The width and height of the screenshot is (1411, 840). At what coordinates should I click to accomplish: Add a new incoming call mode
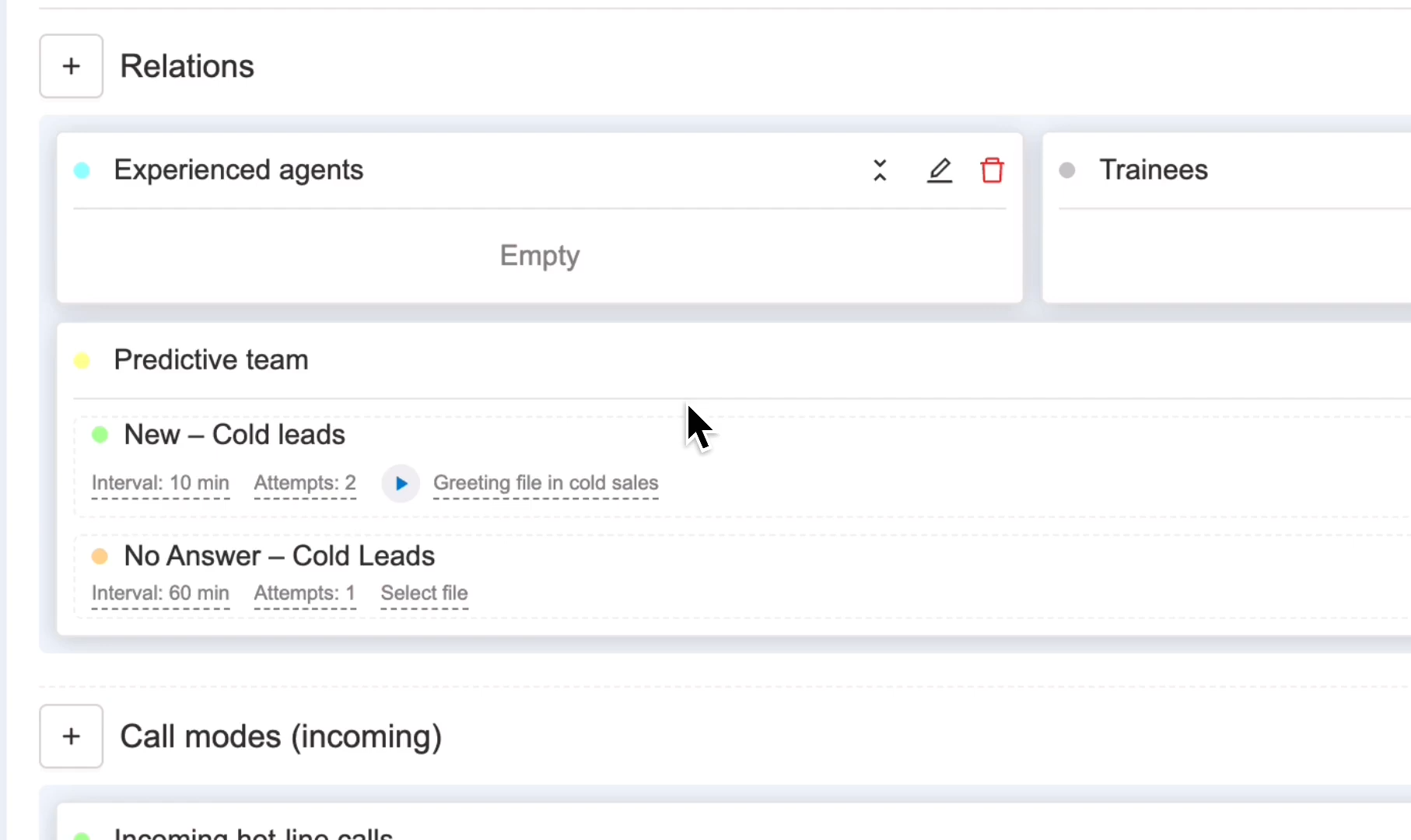point(71,736)
